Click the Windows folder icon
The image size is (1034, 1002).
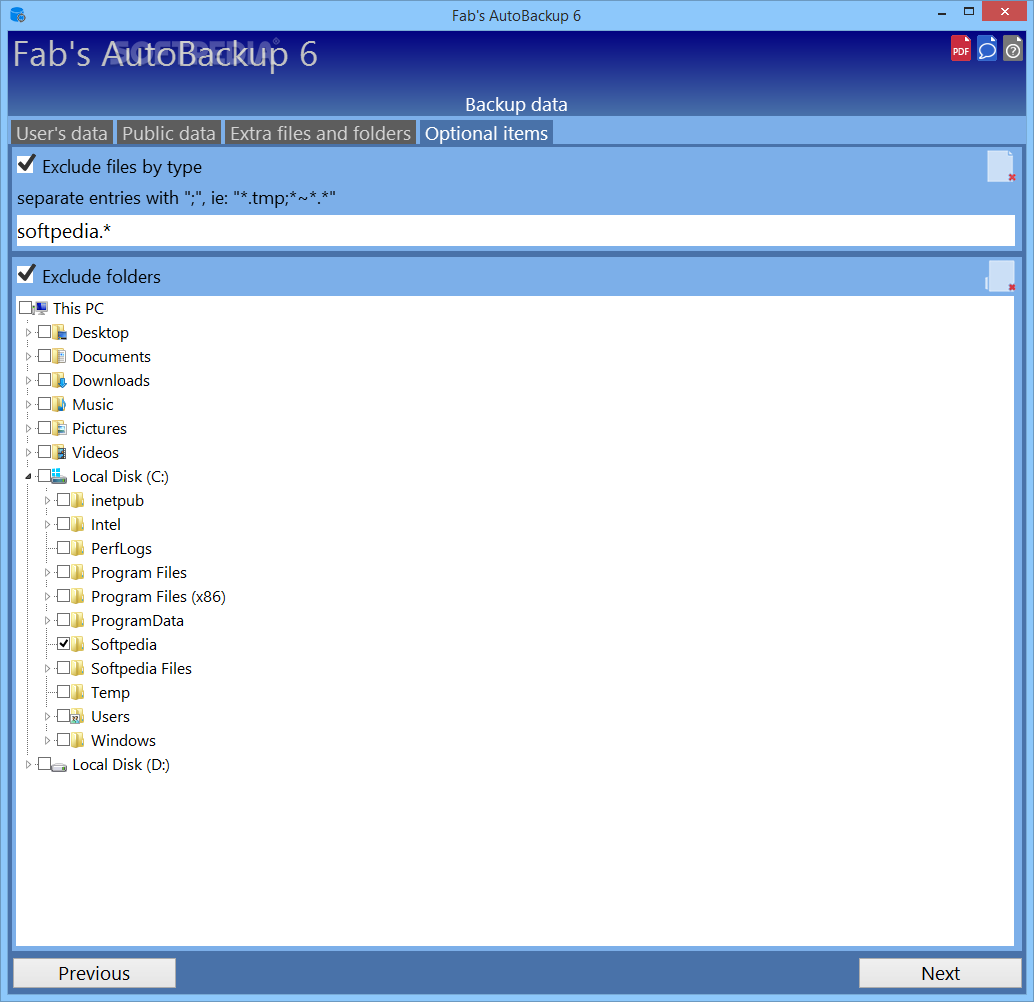click(x=78, y=740)
